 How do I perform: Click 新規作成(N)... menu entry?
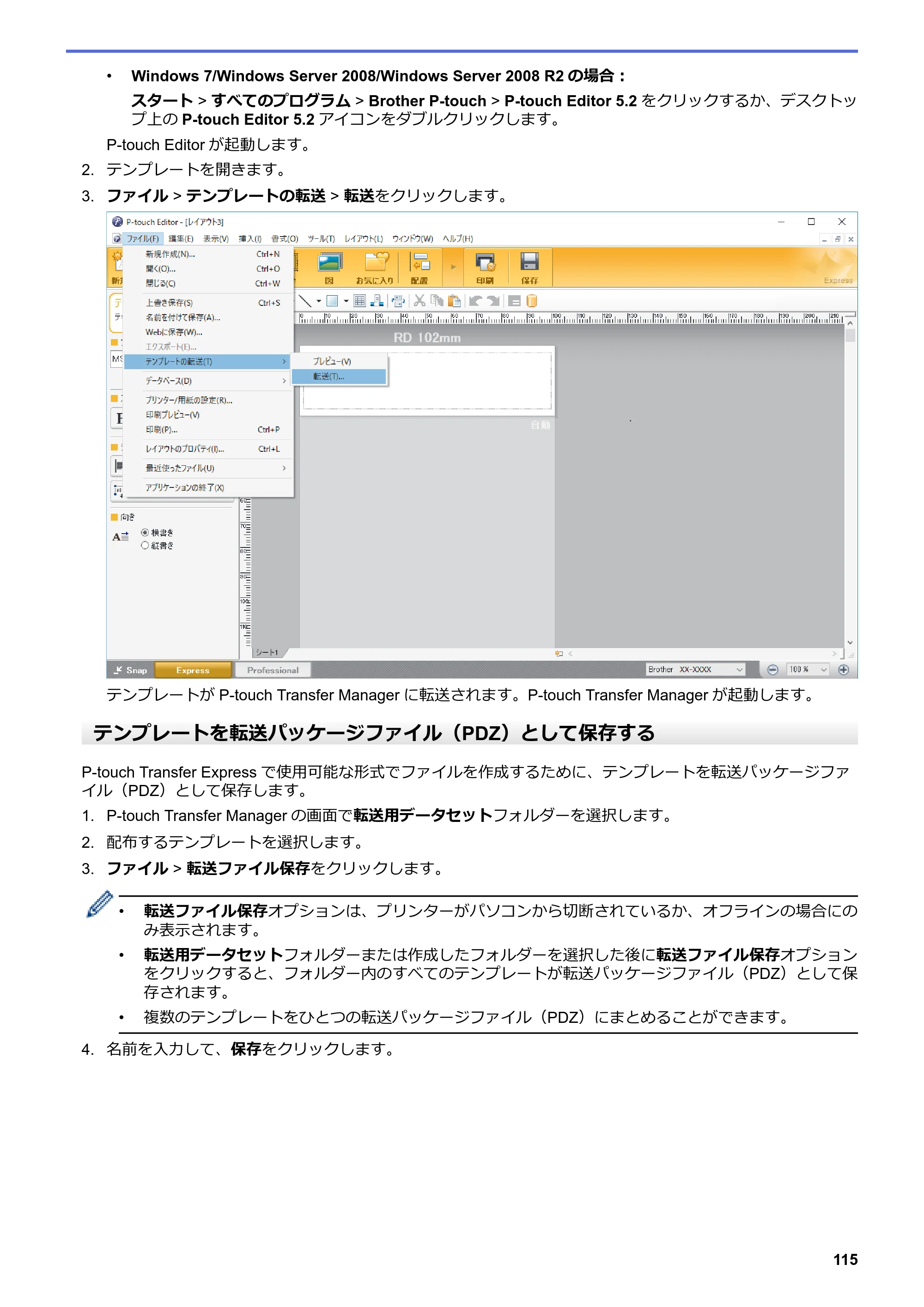[208, 255]
